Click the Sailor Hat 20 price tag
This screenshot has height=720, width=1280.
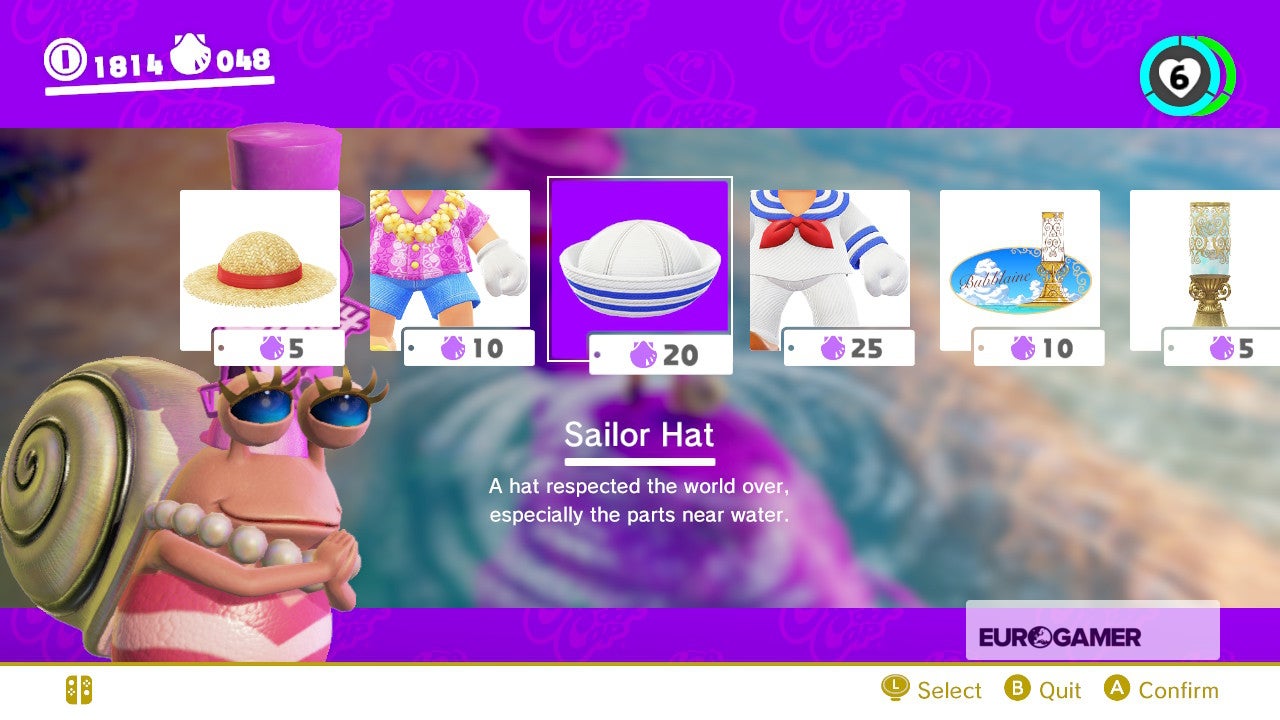tap(661, 354)
